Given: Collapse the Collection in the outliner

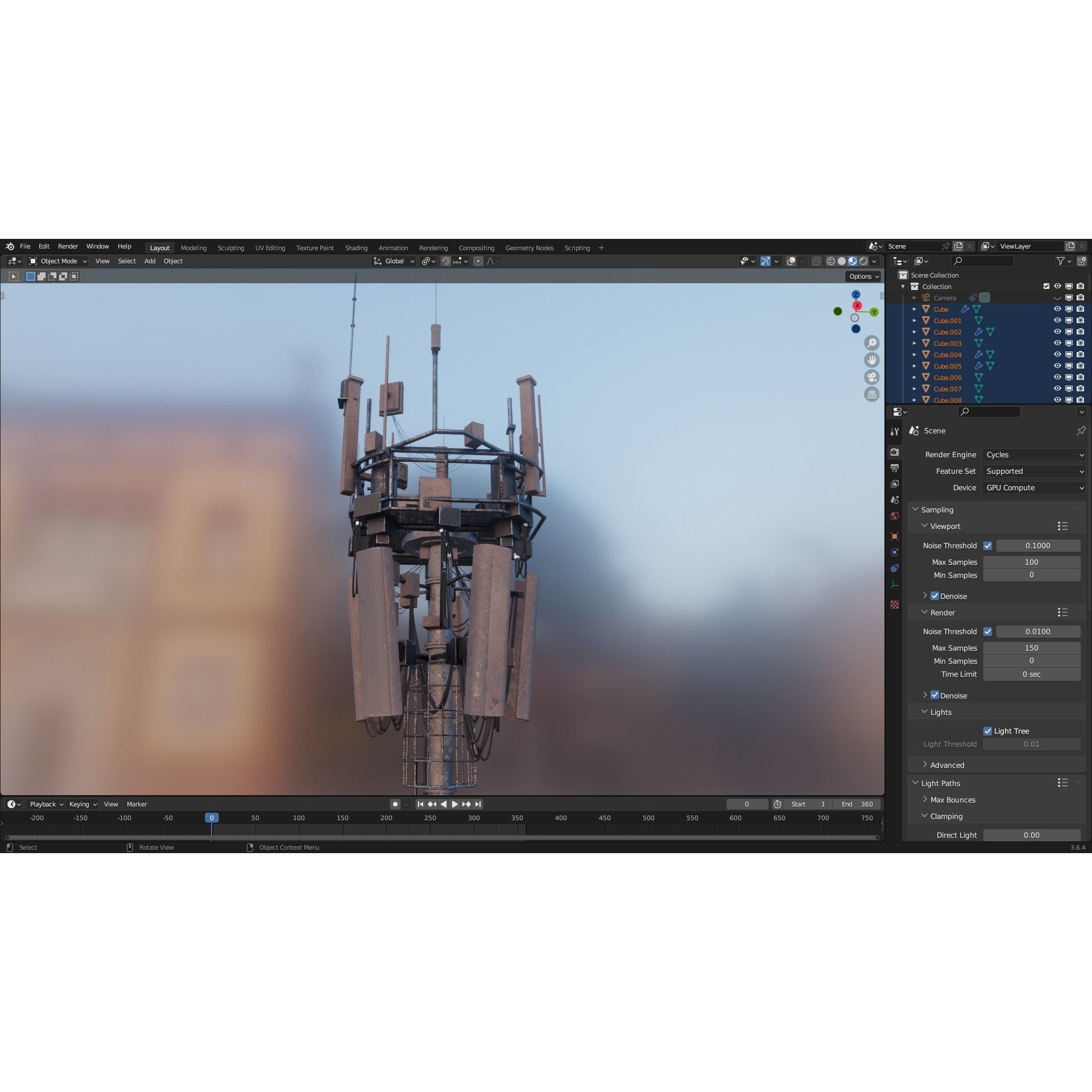Looking at the screenshot, I should coord(903,286).
